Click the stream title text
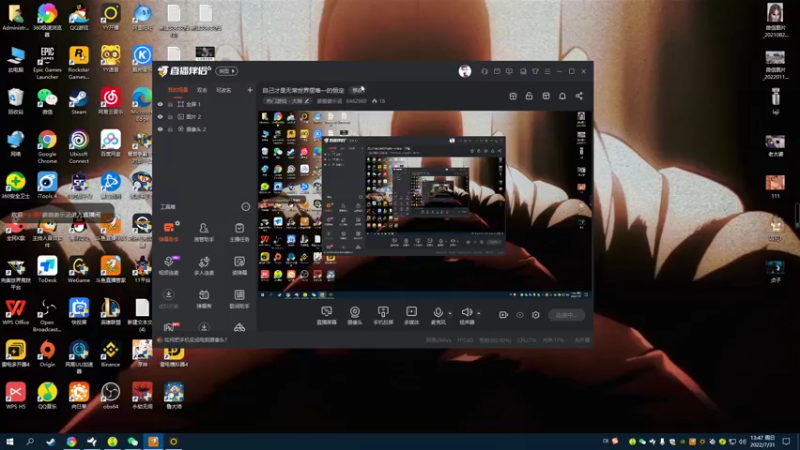800x450 pixels. [x=303, y=90]
